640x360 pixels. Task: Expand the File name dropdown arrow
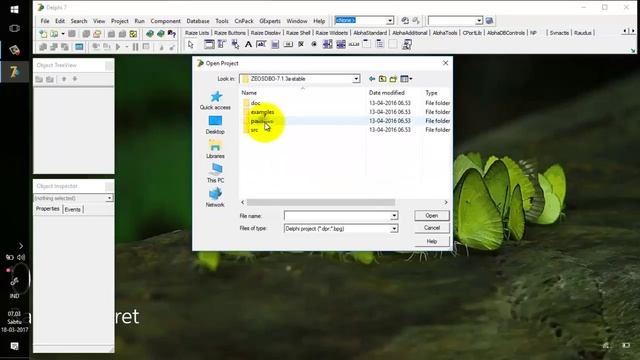pos(394,216)
